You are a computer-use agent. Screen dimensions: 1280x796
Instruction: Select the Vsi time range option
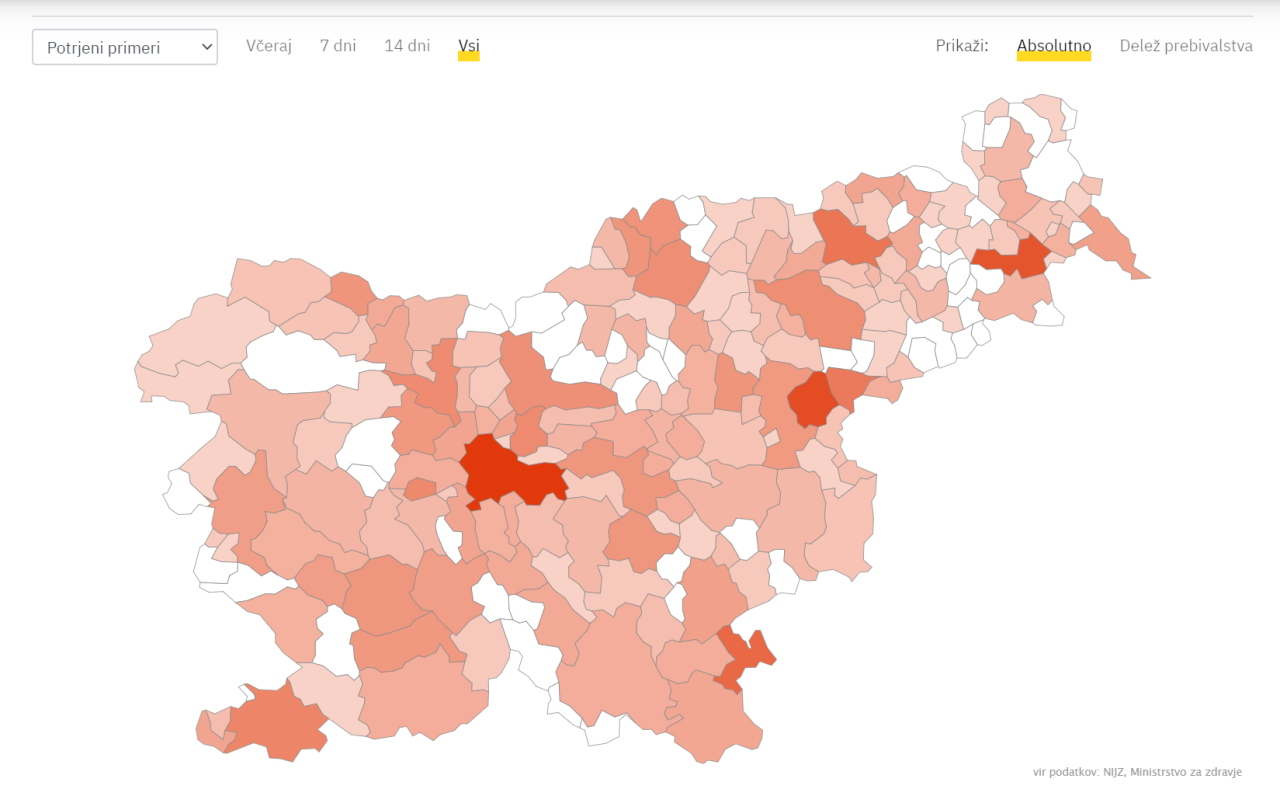468,46
